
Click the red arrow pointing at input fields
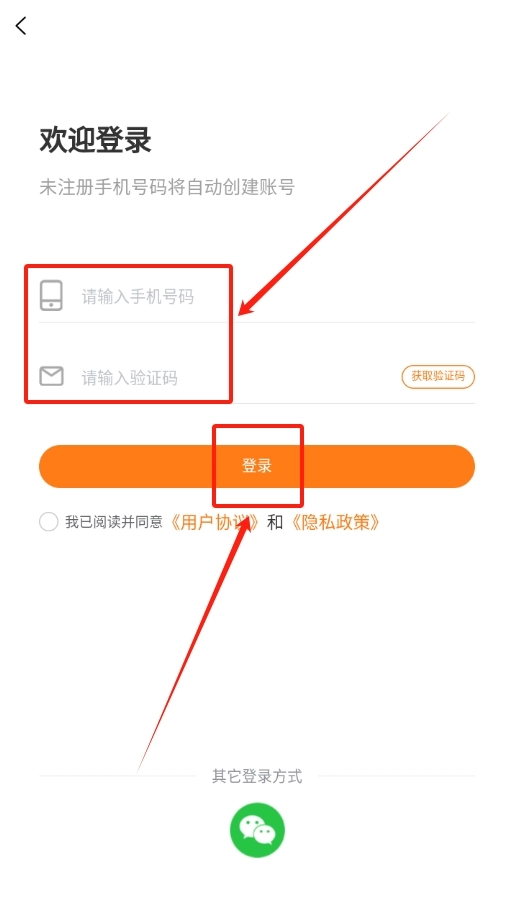344,214
